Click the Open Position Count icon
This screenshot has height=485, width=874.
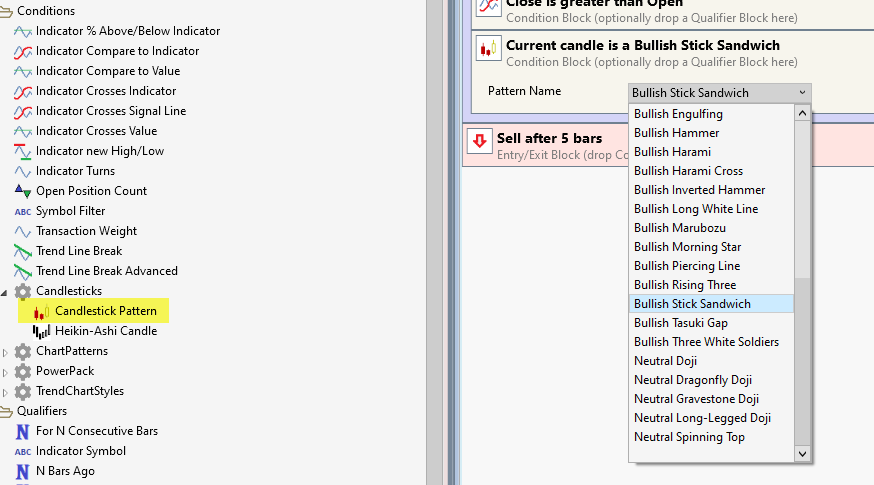[22, 191]
